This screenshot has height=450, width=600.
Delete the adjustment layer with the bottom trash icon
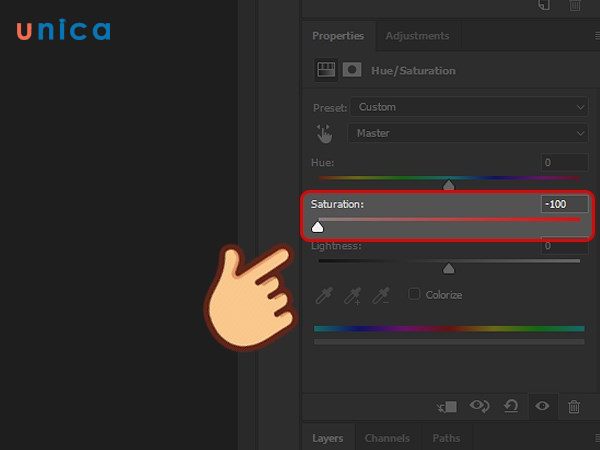574,406
